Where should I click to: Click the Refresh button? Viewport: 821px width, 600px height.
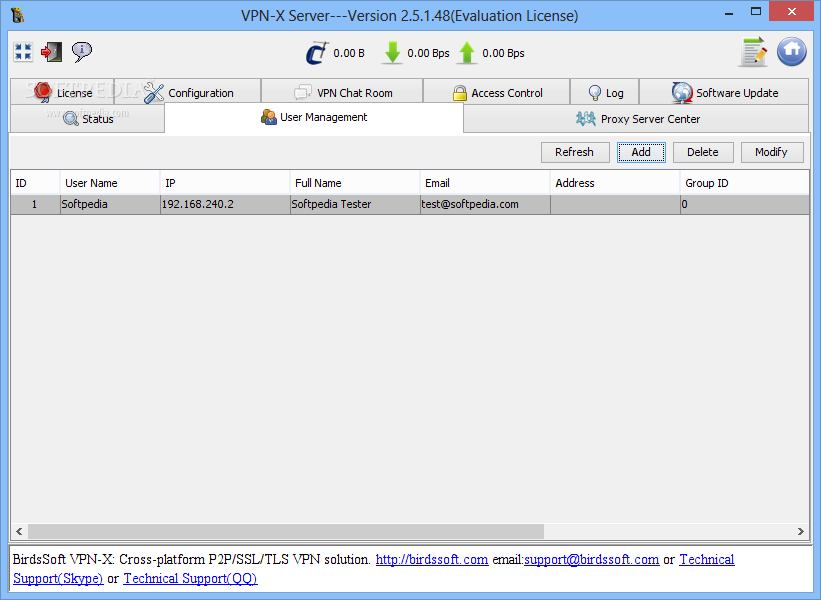[575, 152]
